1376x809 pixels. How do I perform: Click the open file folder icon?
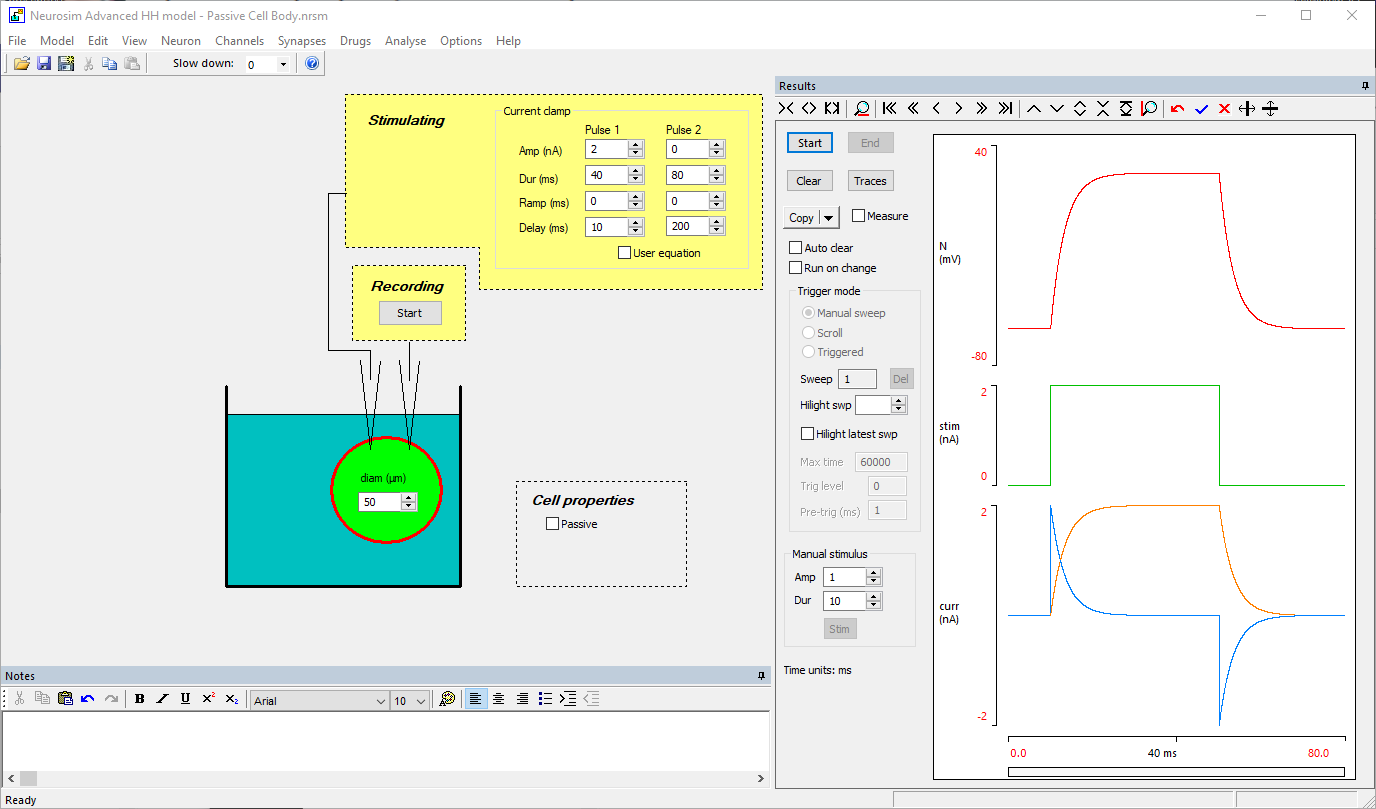pyautogui.click(x=21, y=64)
